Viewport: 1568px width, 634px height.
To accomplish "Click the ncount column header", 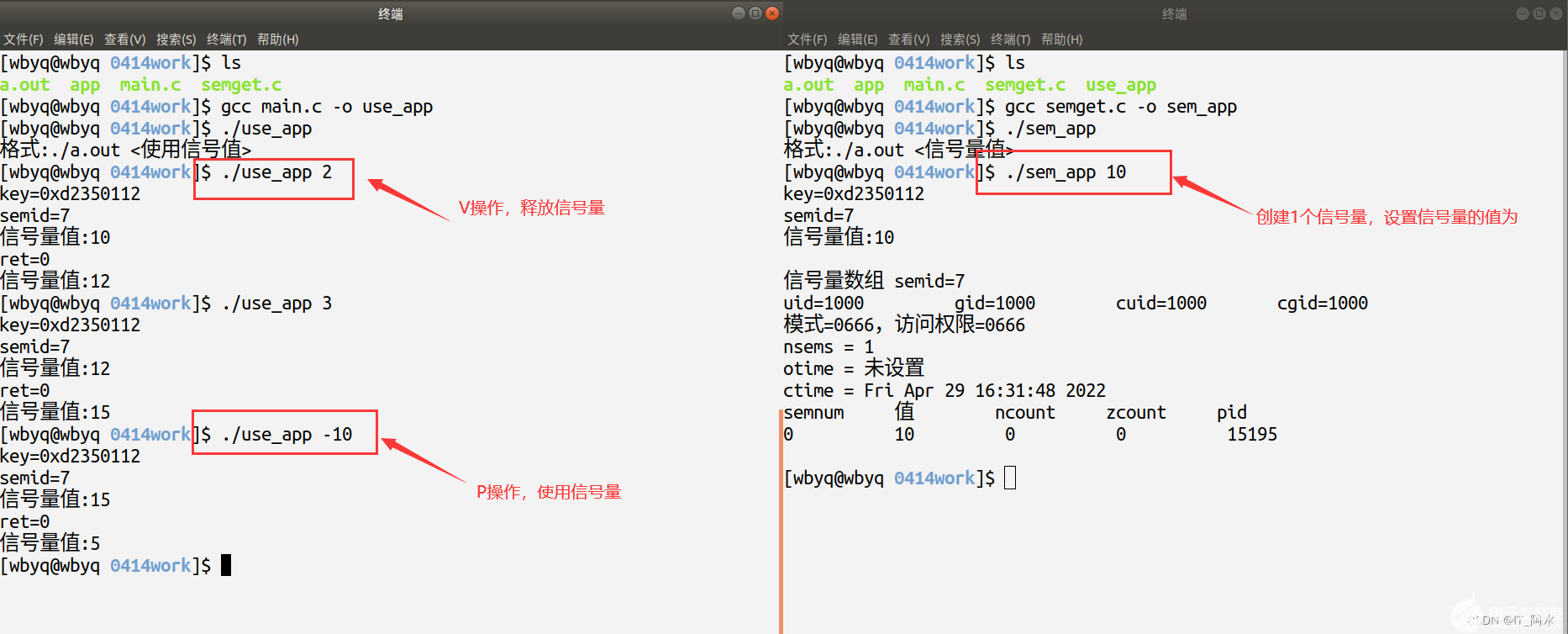I will 1025,413.
